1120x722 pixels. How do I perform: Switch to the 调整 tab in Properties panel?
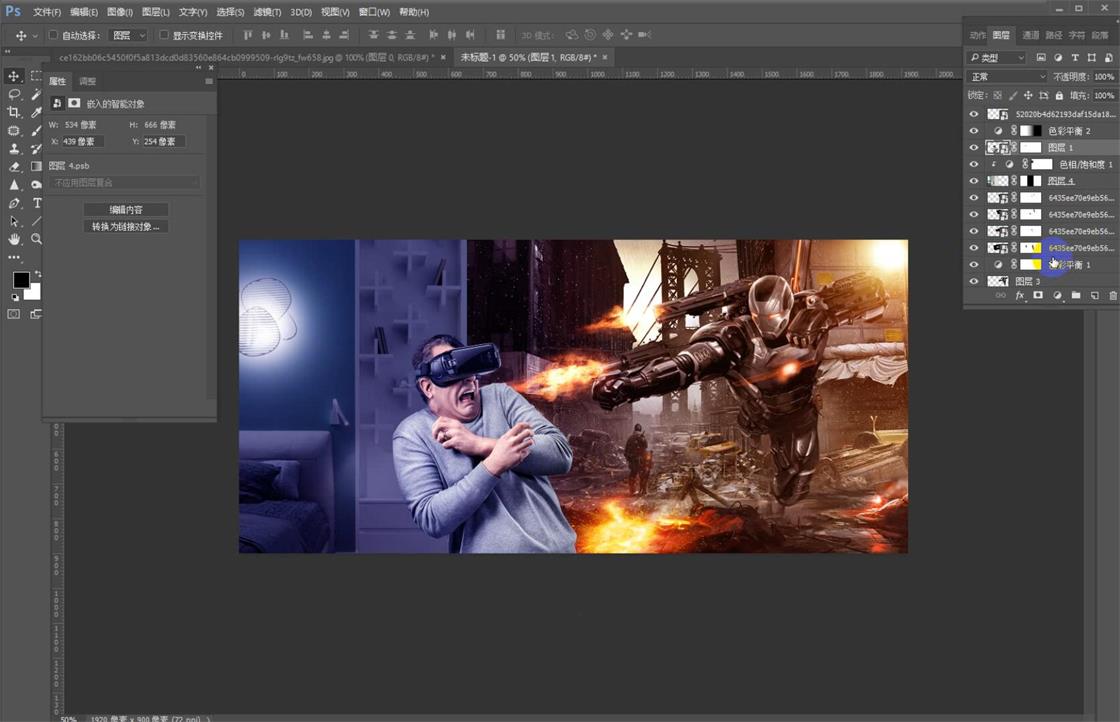87,81
